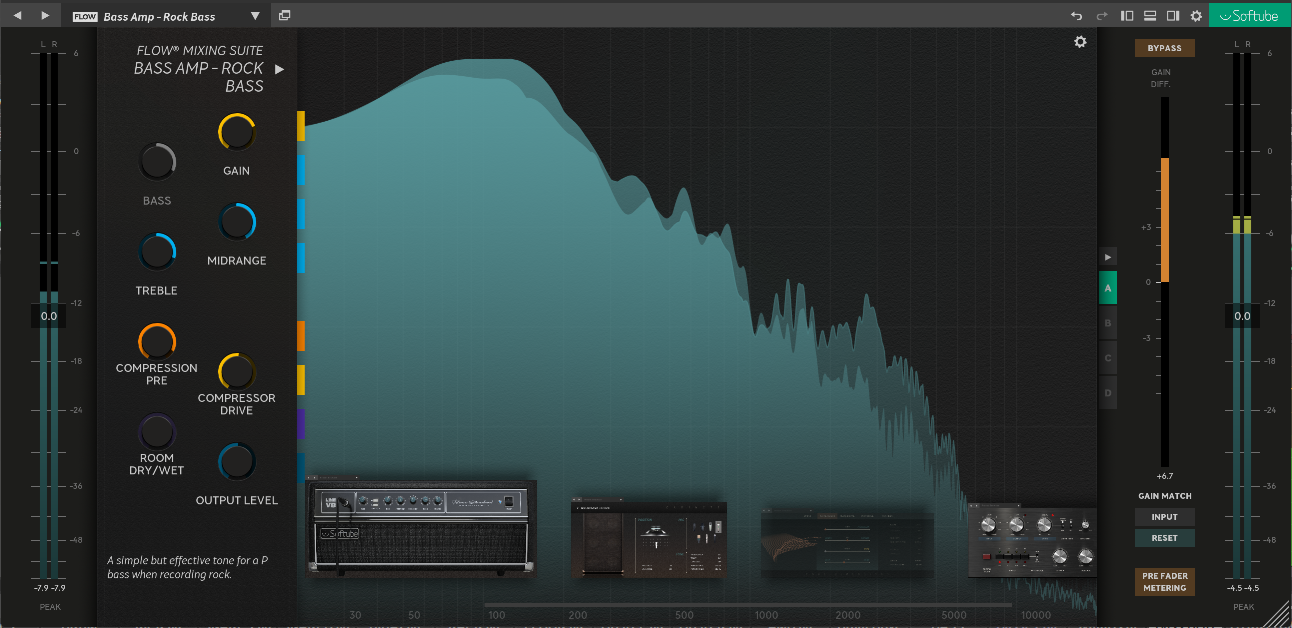Click the gain match RESET button
The width and height of the screenshot is (1292, 628).
[x=1164, y=538]
